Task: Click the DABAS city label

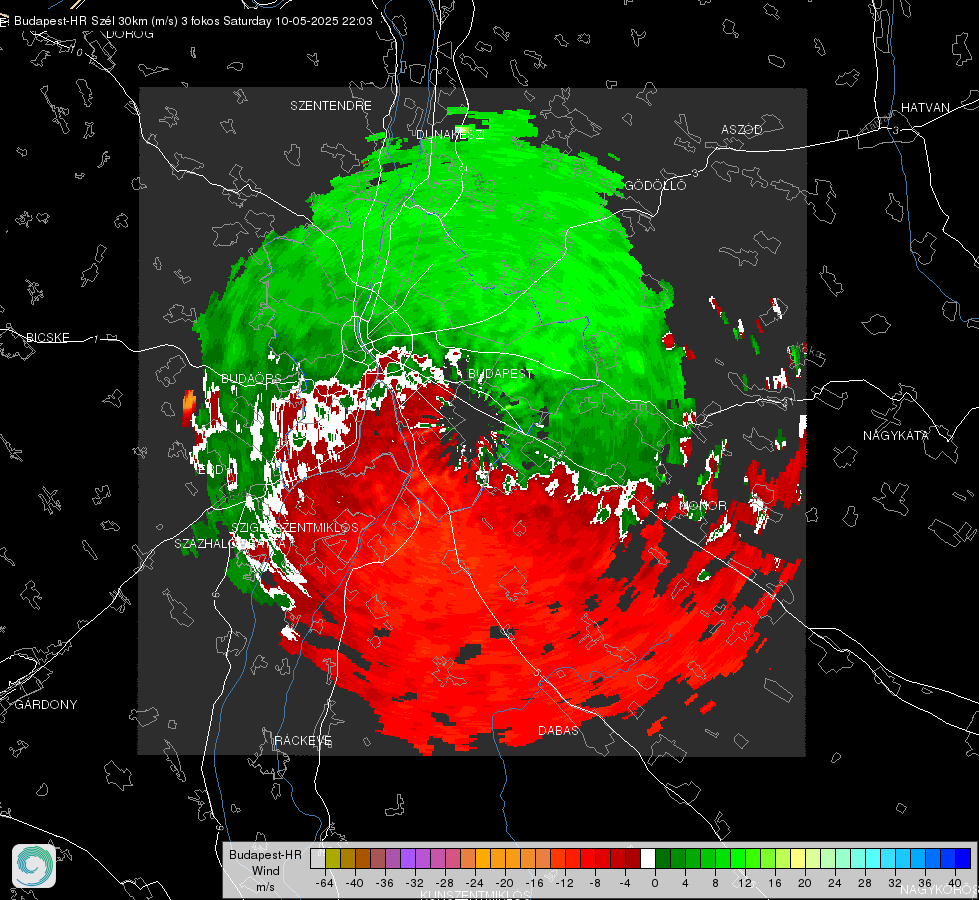Action: click(x=558, y=730)
